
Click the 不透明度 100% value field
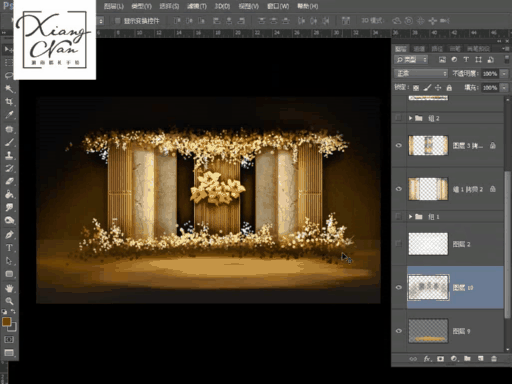tap(490, 74)
